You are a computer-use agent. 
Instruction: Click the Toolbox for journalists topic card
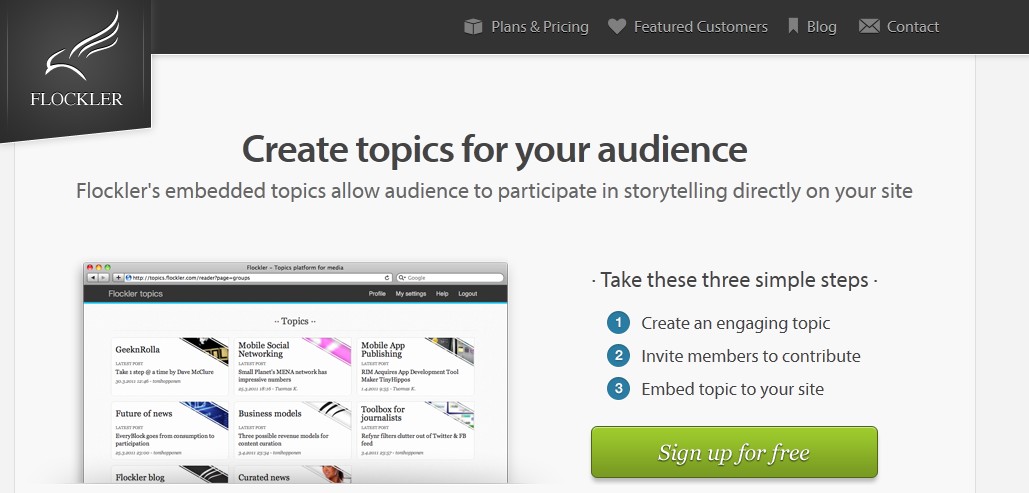[x=416, y=428]
